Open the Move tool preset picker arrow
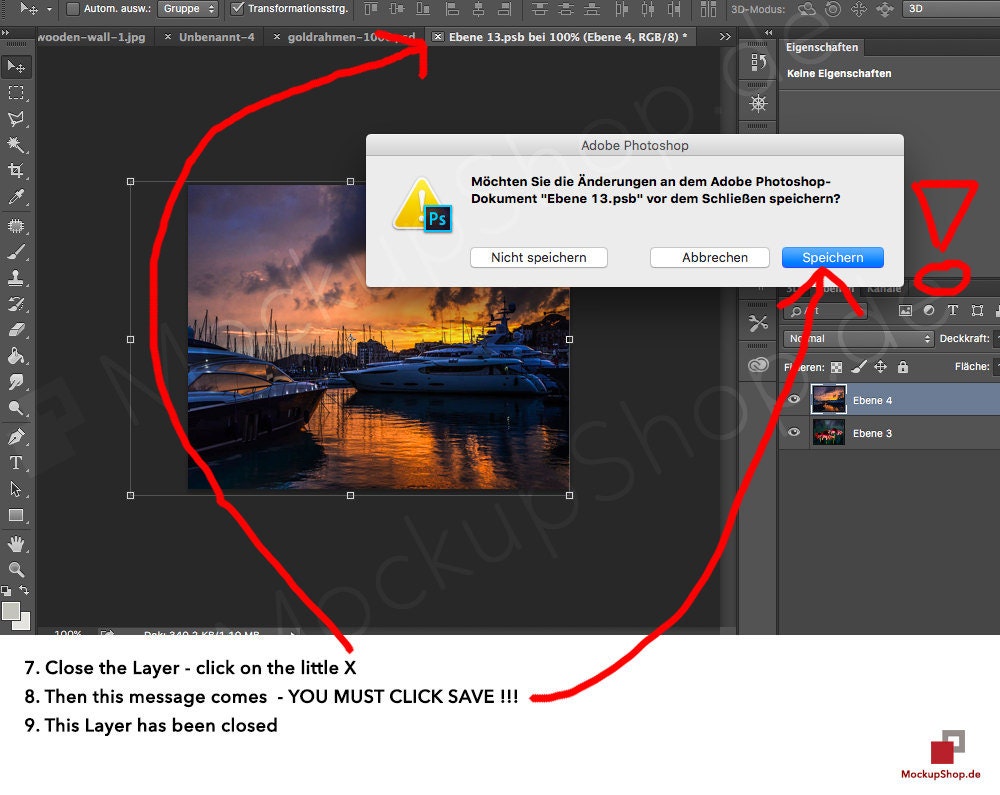1000x795 pixels. coord(49,10)
